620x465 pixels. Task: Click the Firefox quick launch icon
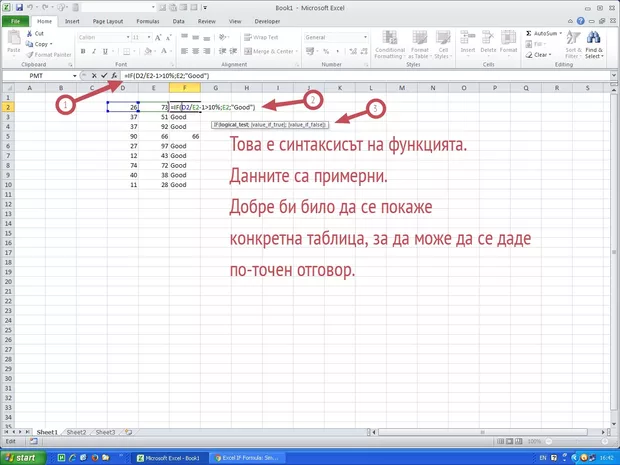pyautogui.click(x=95, y=458)
